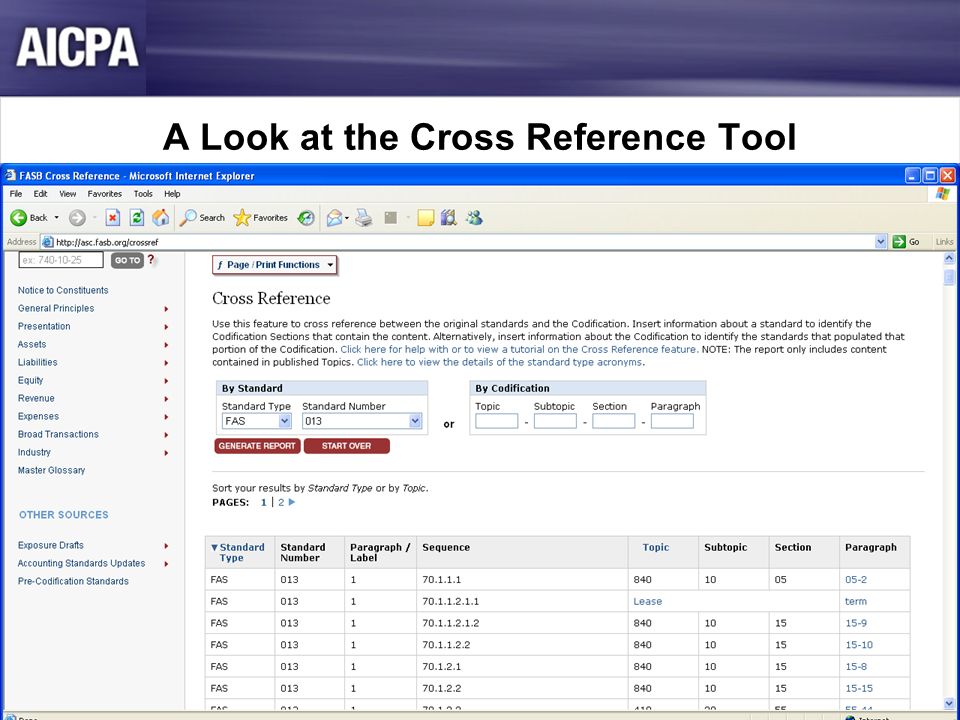Open the File menu
The image size is (960, 720).
coord(16,193)
